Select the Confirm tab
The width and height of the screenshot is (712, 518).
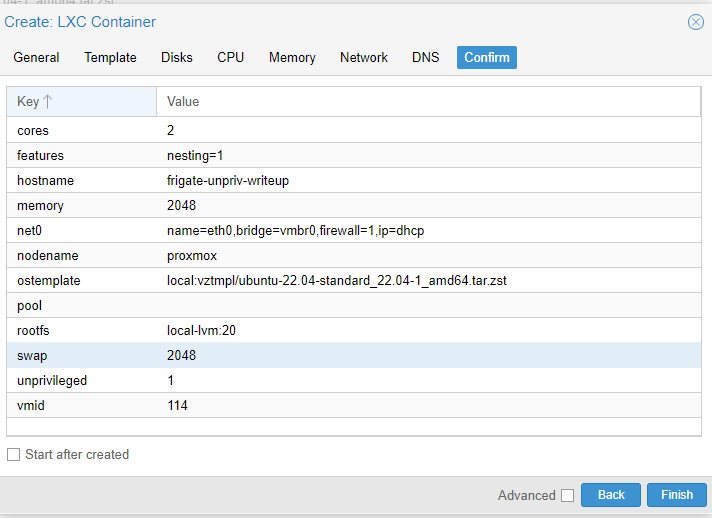[x=487, y=58]
